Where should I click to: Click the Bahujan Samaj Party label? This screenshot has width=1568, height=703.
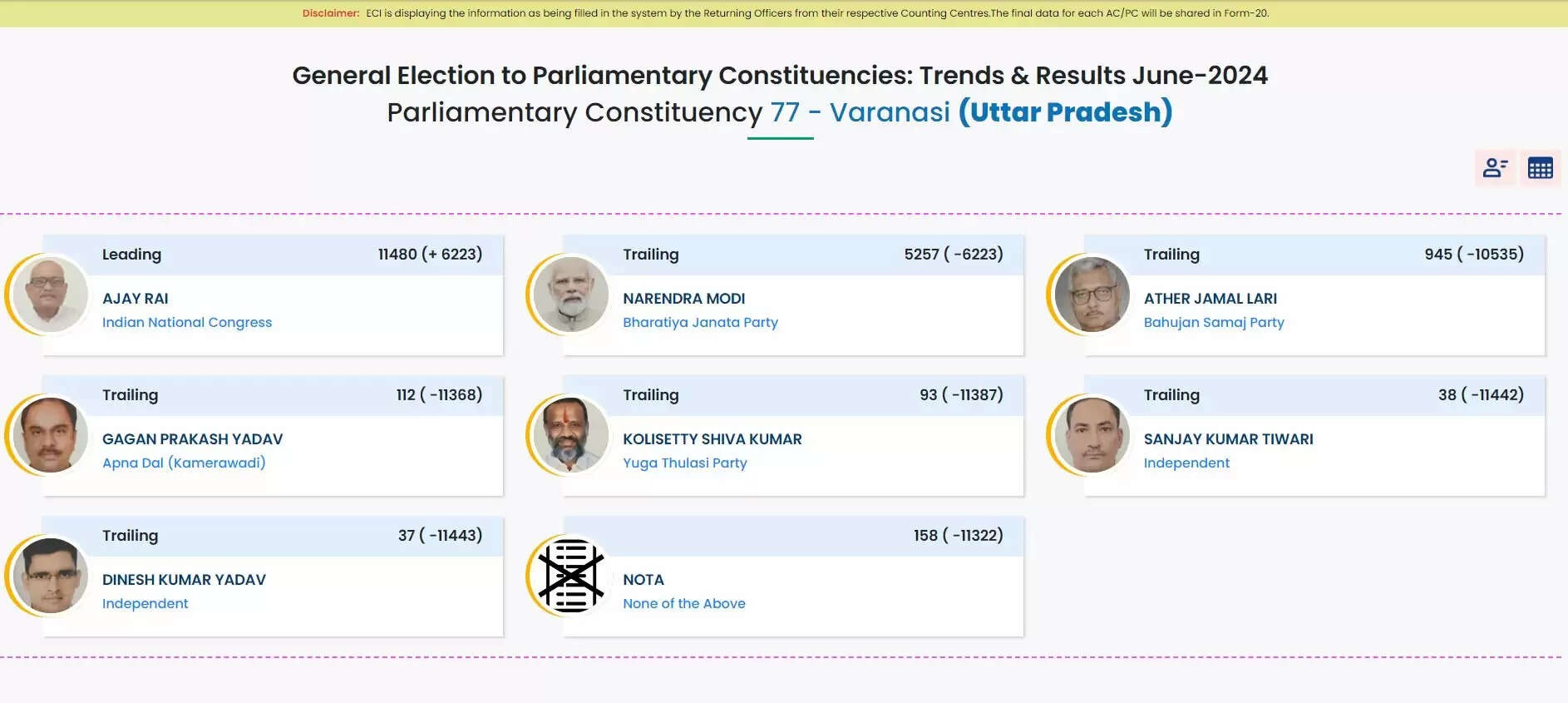point(1213,323)
